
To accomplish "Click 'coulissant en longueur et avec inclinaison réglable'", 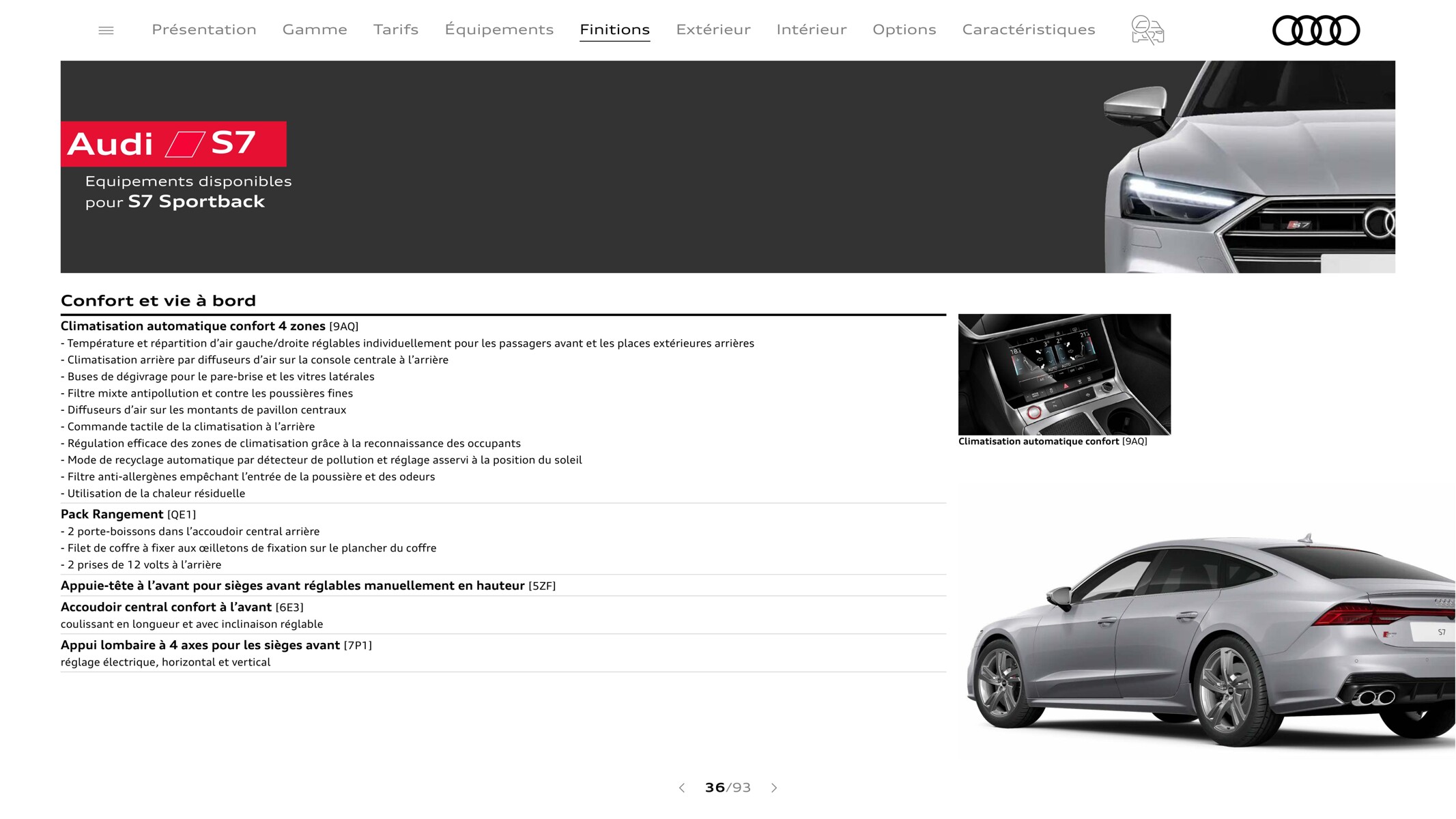I will click(192, 624).
